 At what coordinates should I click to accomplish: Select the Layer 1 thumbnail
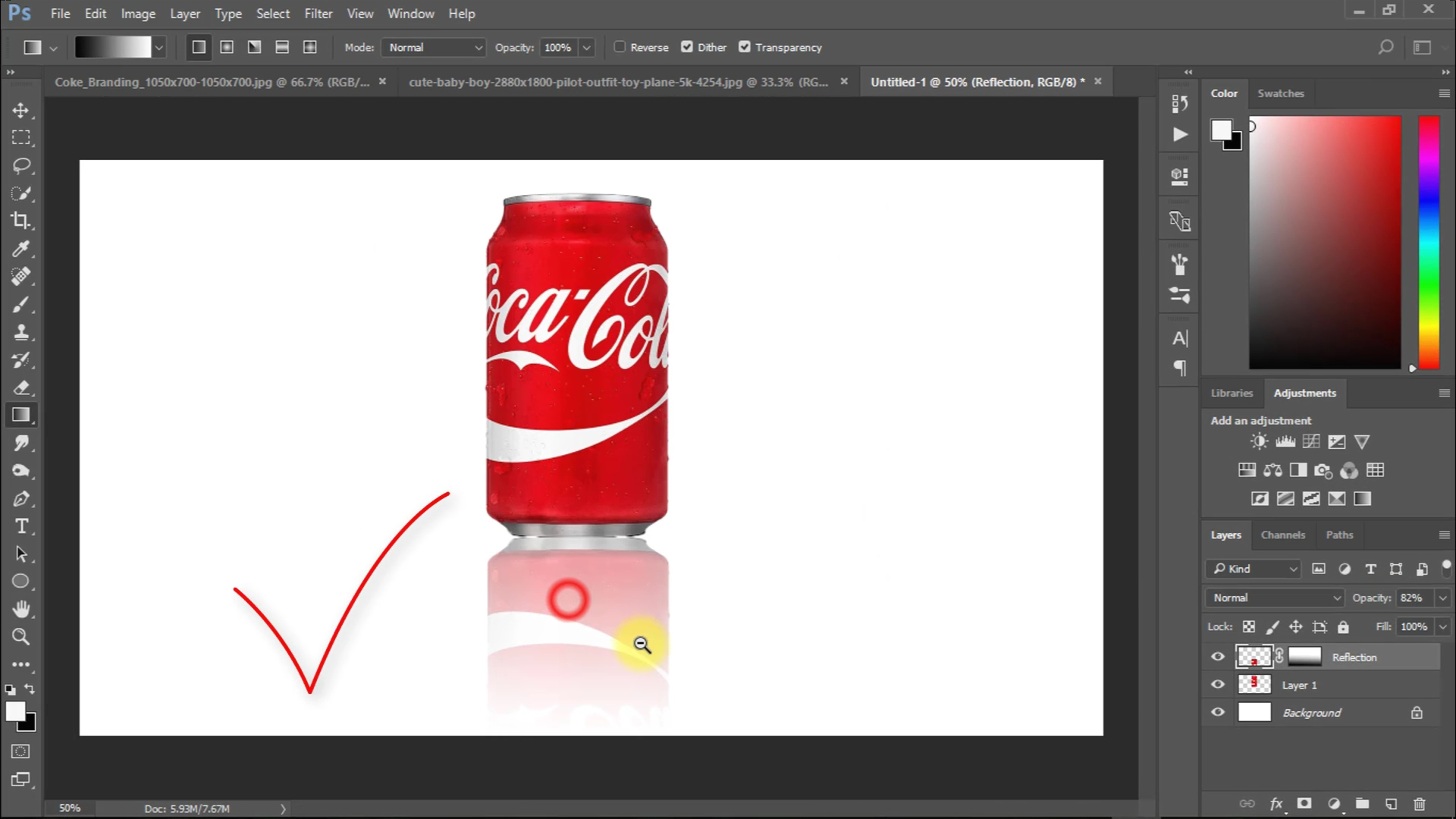1254,685
